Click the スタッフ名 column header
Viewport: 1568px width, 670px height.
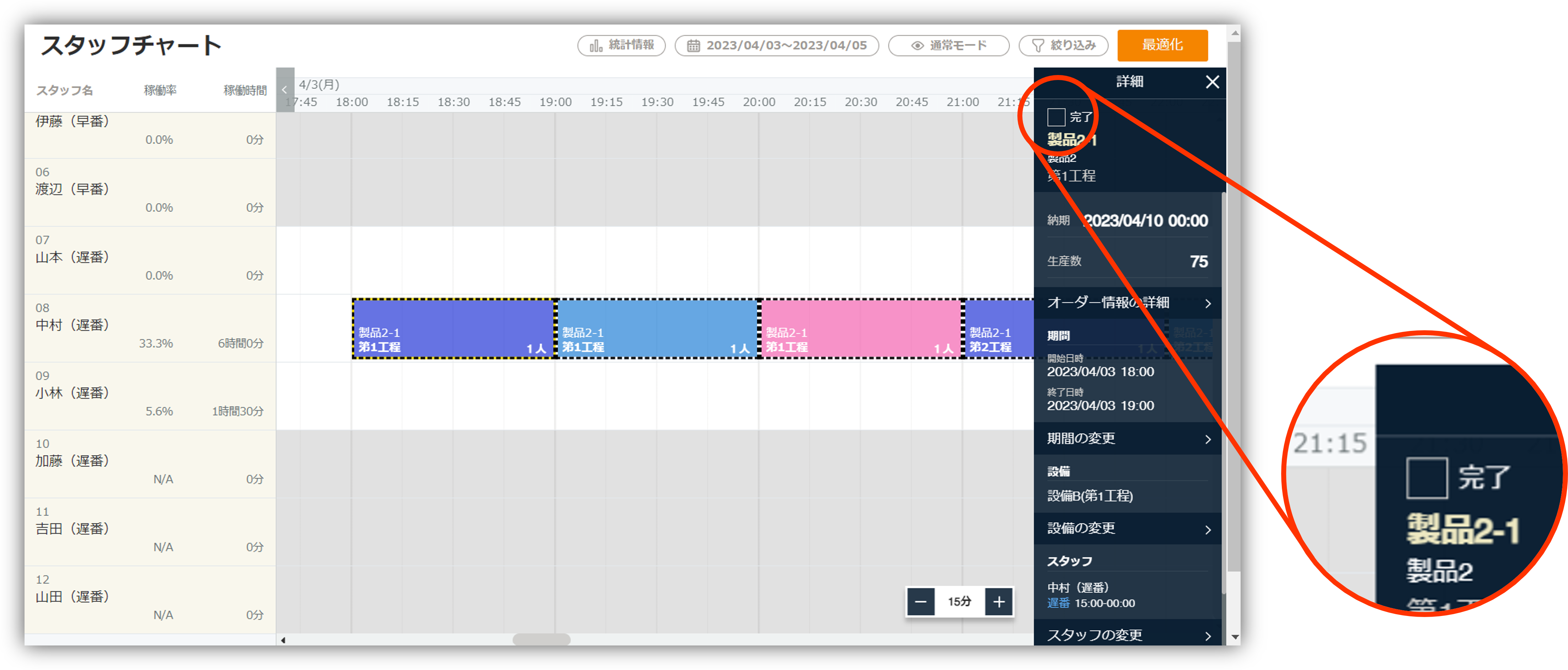[65, 91]
